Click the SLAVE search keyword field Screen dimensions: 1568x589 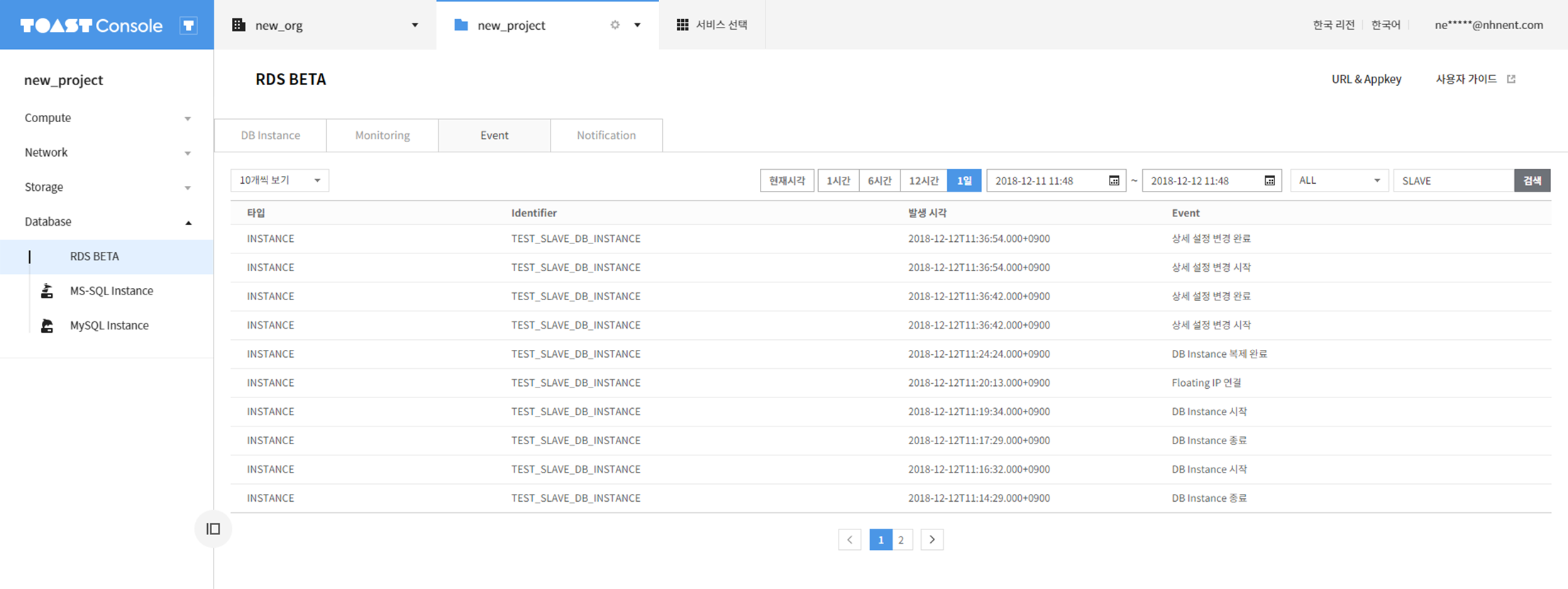click(x=1454, y=180)
